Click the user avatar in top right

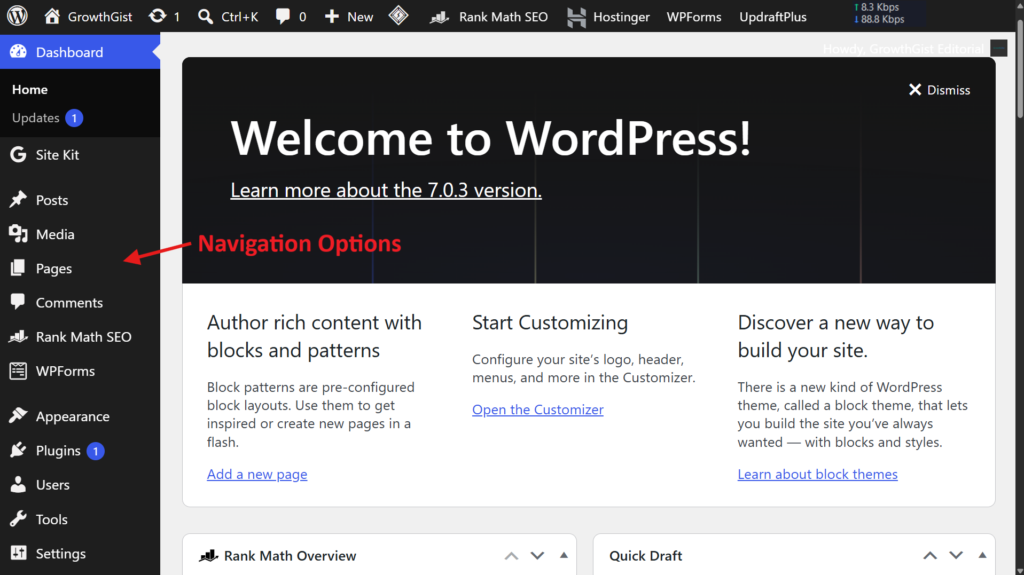pyautogui.click(x=999, y=48)
